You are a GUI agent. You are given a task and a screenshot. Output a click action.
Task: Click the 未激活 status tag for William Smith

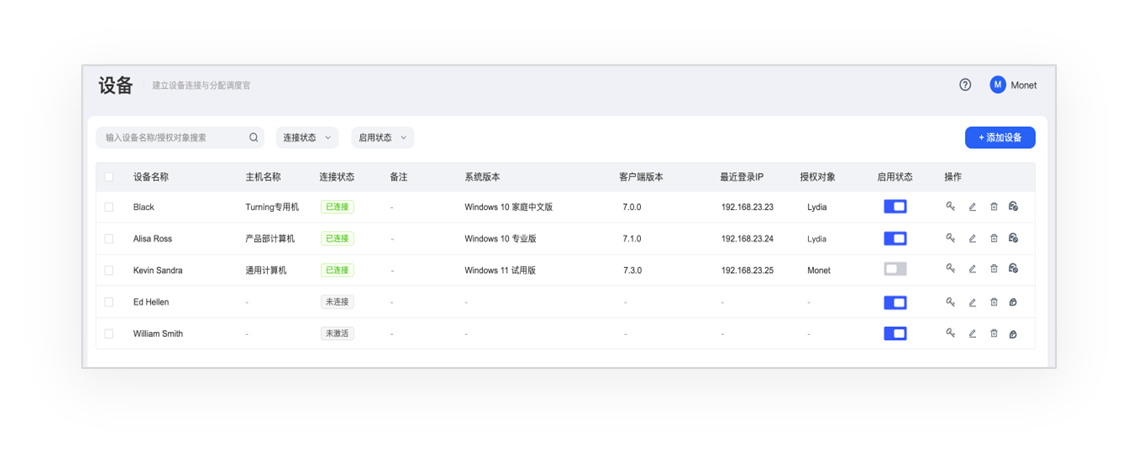tap(337, 334)
